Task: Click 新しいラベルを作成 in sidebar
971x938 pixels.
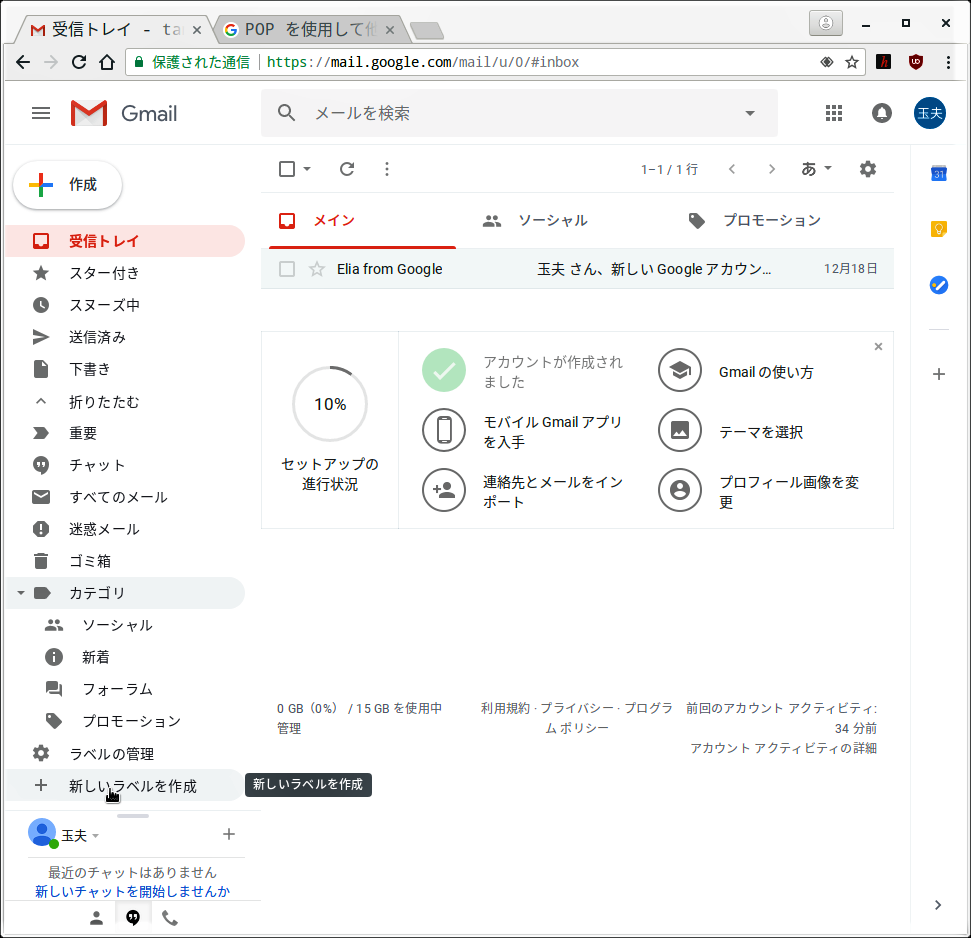Action: [125, 786]
